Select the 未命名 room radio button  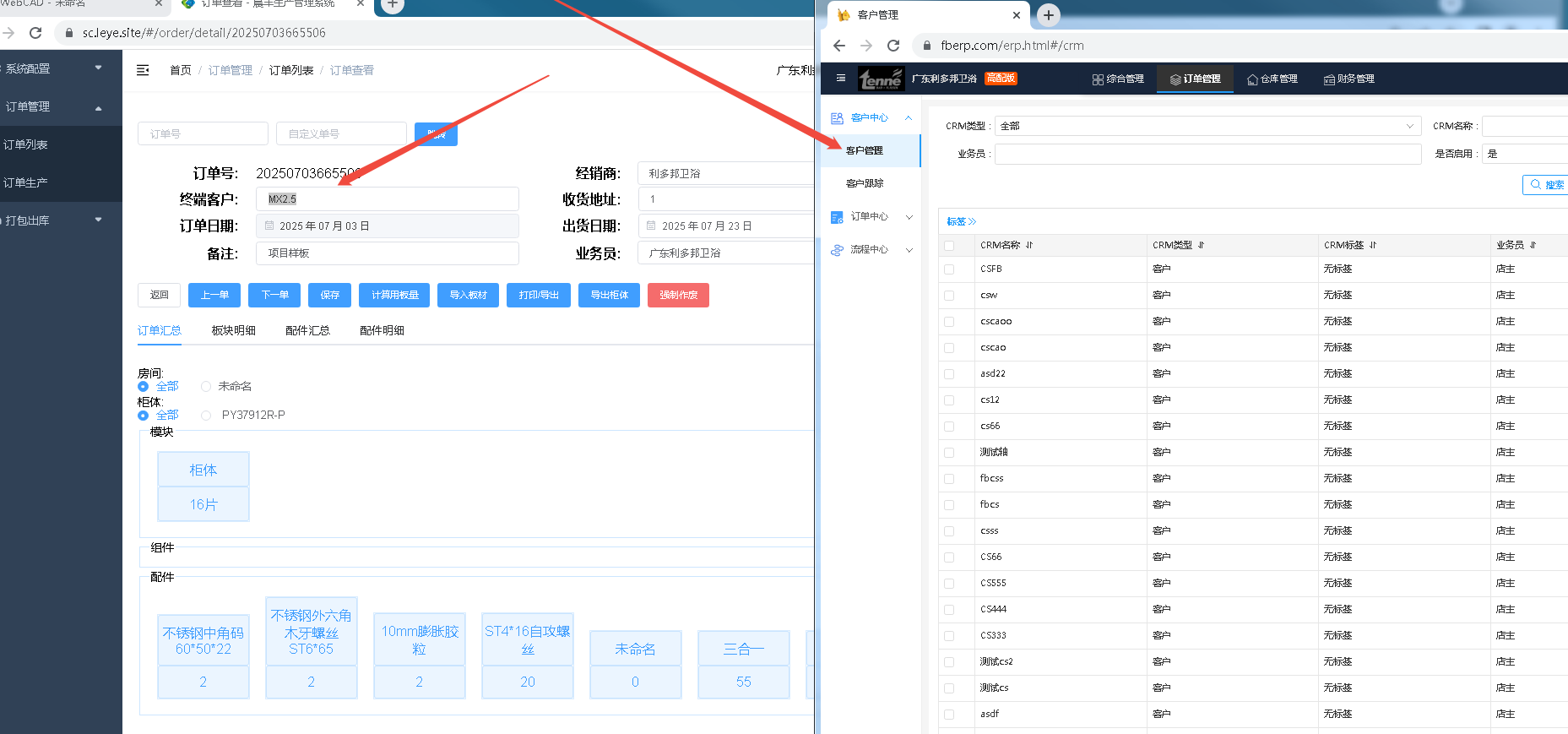click(x=206, y=386)
